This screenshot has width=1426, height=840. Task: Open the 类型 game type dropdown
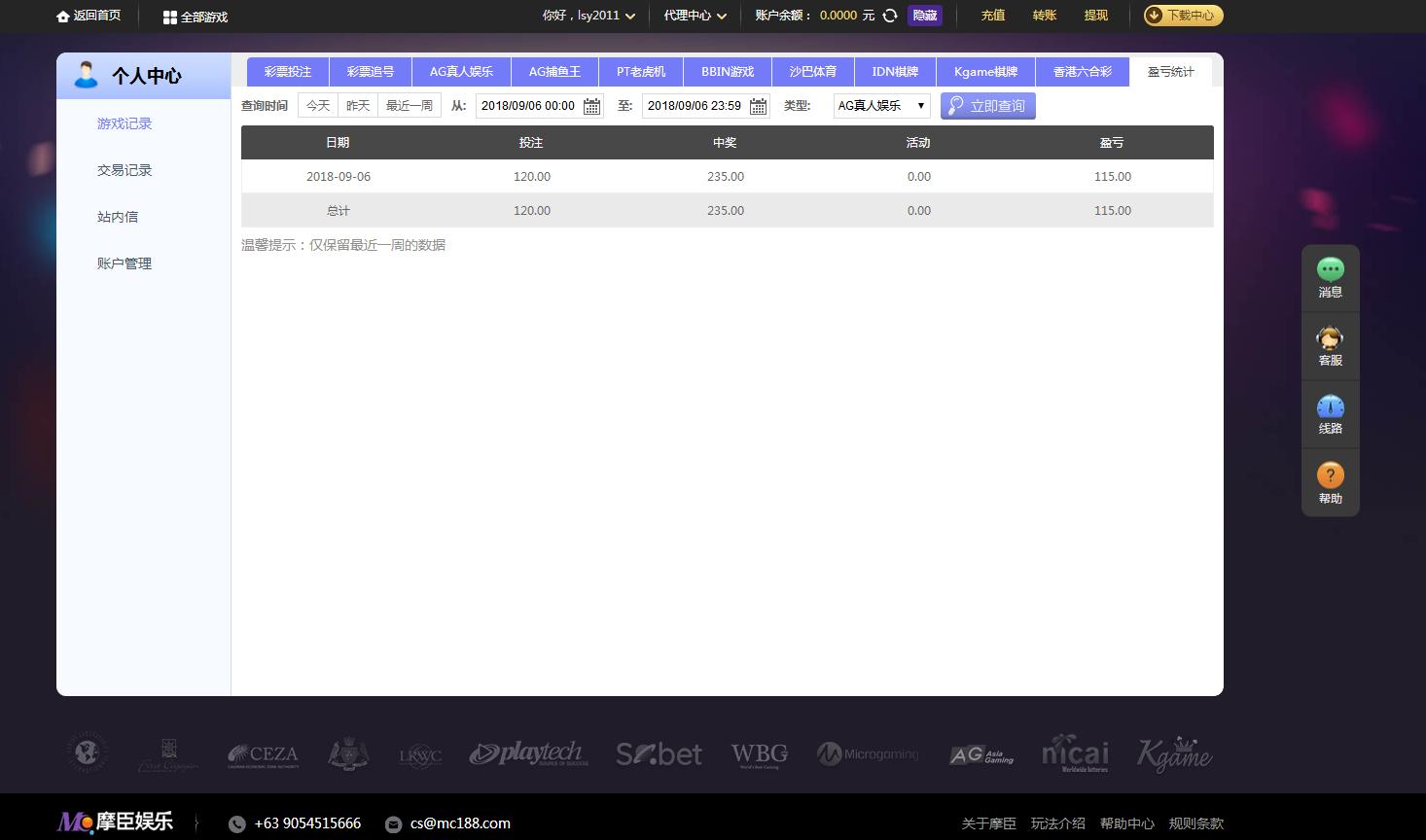point(879,106)
